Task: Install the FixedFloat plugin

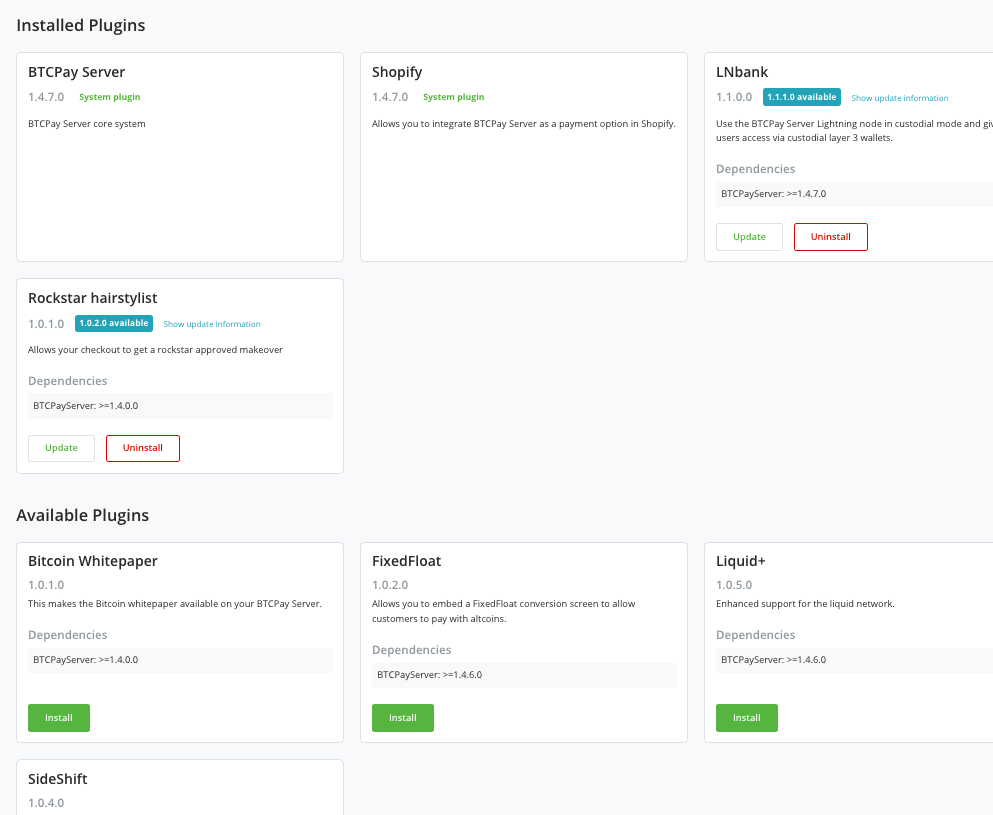Action: (403, 717)
